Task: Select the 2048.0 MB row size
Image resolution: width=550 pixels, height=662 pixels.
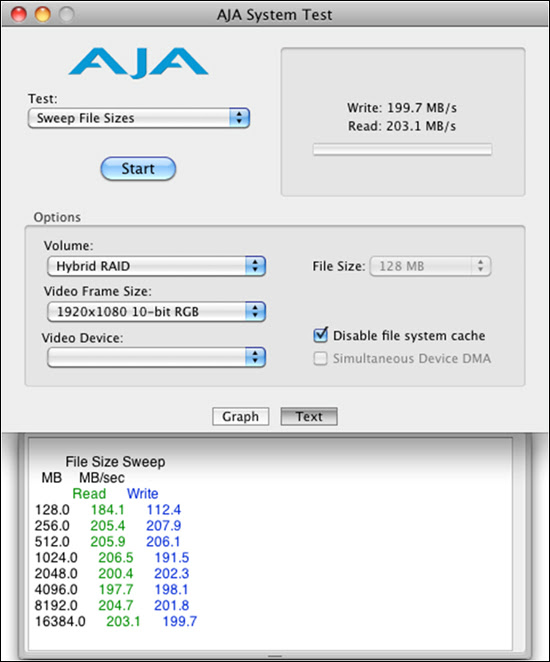Action: pyautogui.click(x=56, y=574)
